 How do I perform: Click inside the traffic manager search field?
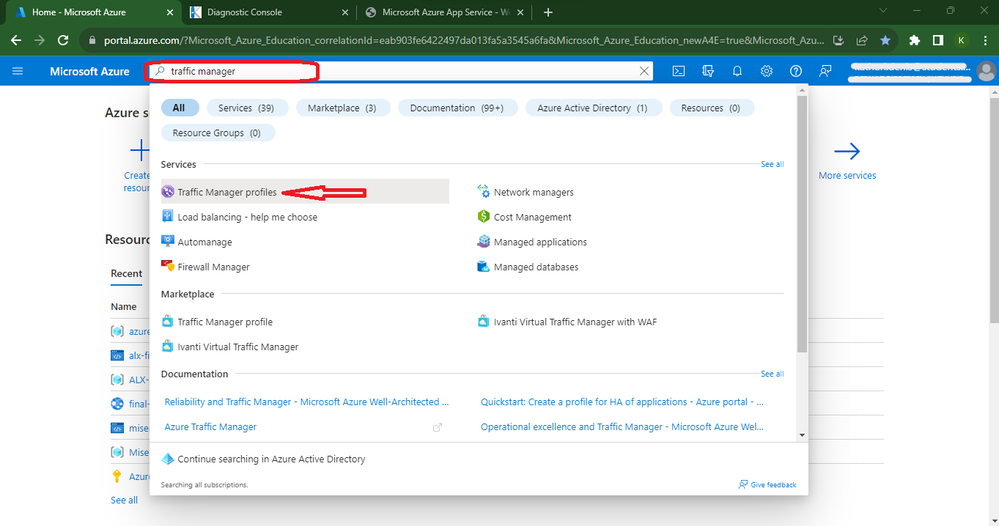tap(401, 71)
